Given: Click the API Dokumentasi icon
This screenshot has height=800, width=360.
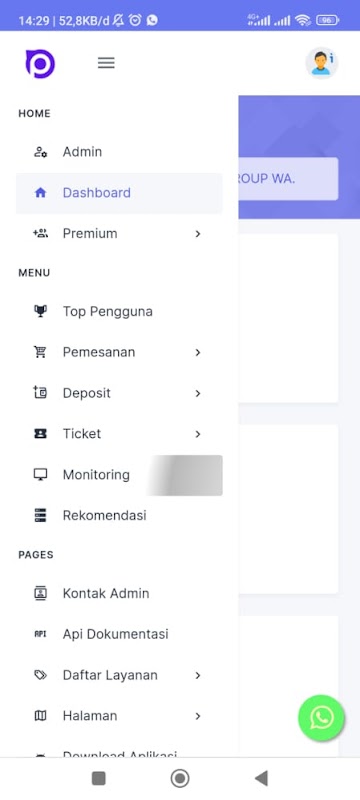Looking at the screenshot, I should [40, 634].
